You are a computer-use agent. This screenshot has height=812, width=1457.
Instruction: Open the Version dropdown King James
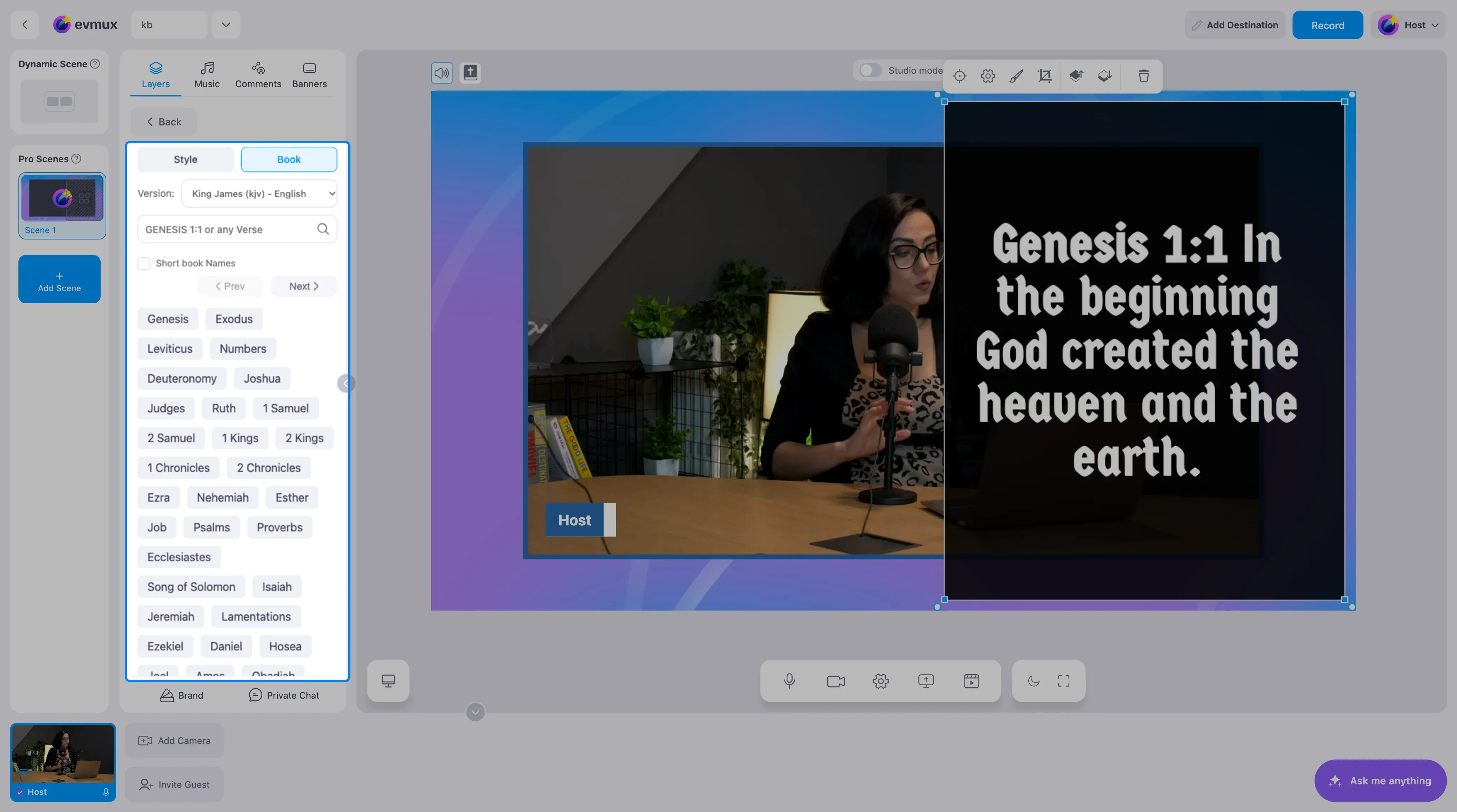[x=260, y=193]
